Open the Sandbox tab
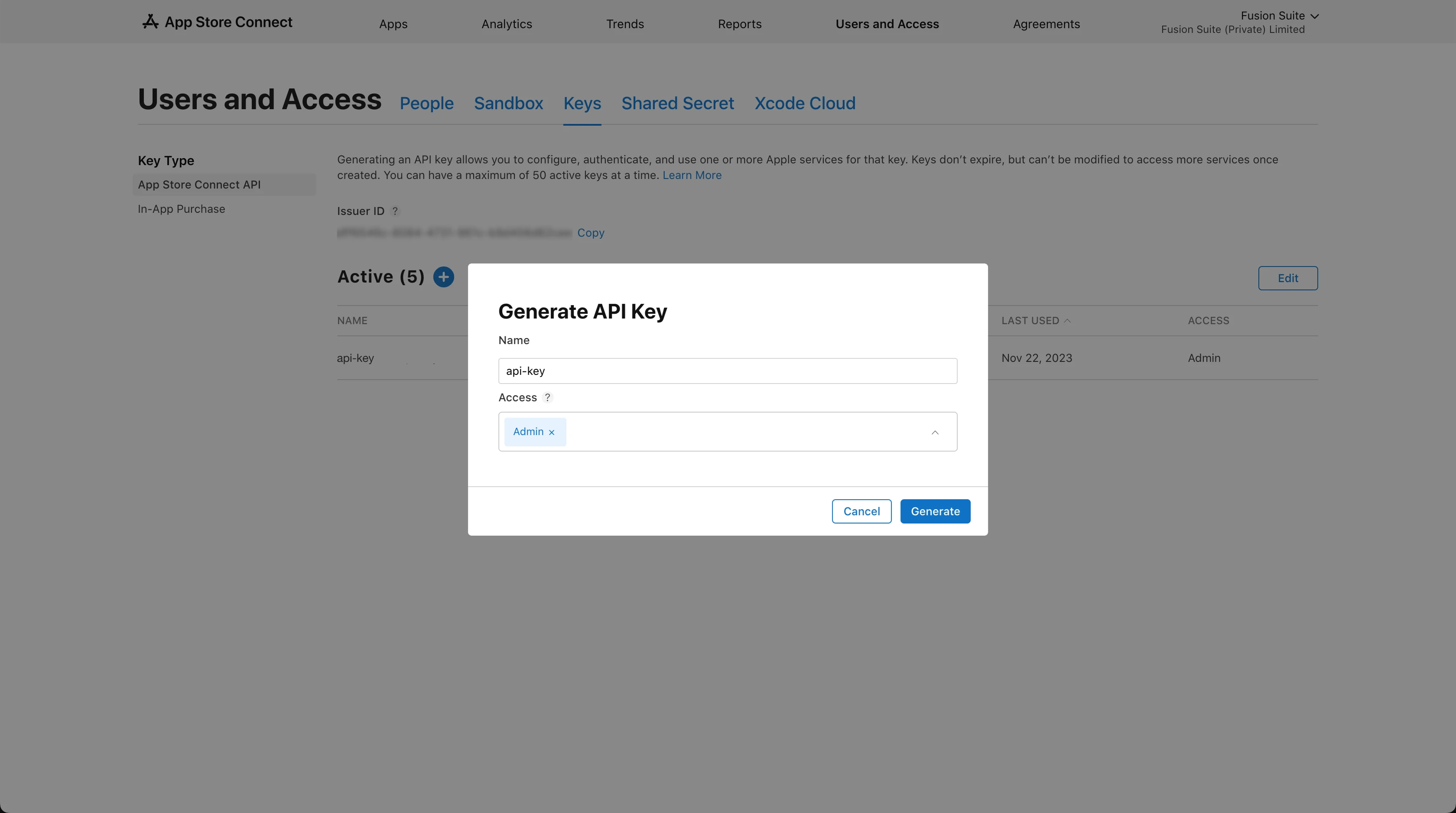This screenshot has width=1456, height=813. pos(508,104)
